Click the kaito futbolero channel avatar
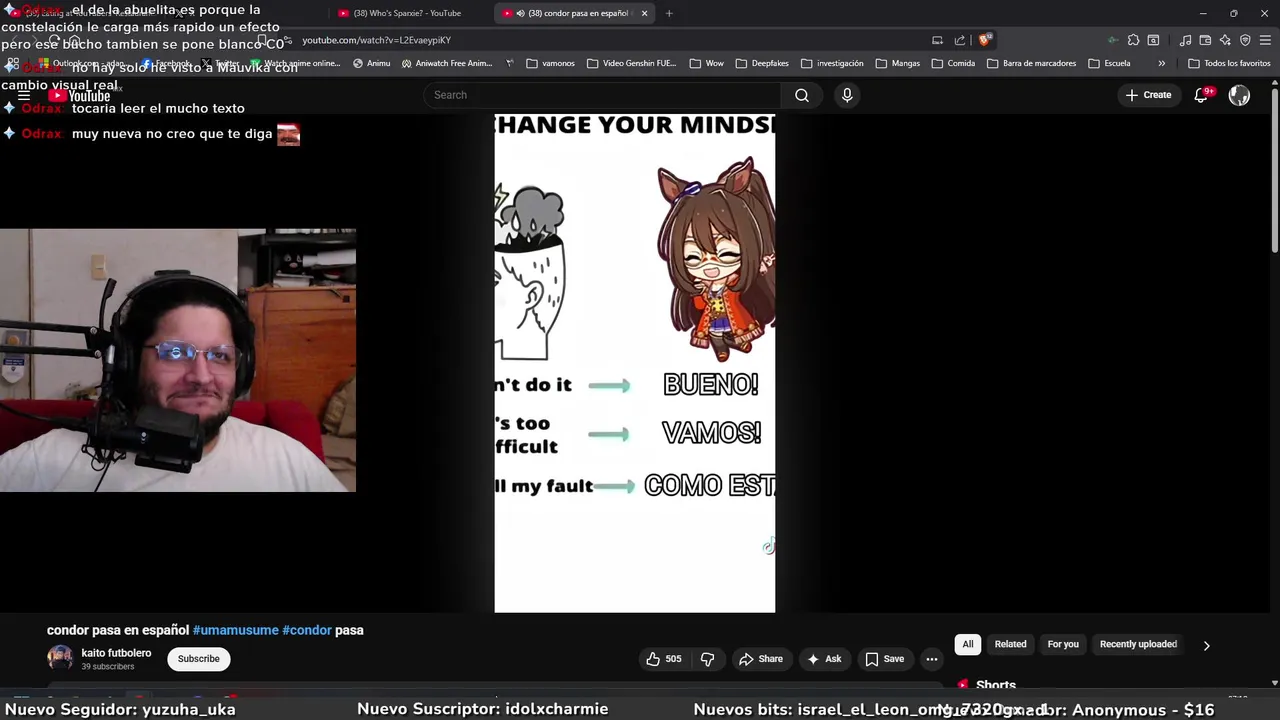Viewport: 1280px width, 720px height. [x=60, y=658]
